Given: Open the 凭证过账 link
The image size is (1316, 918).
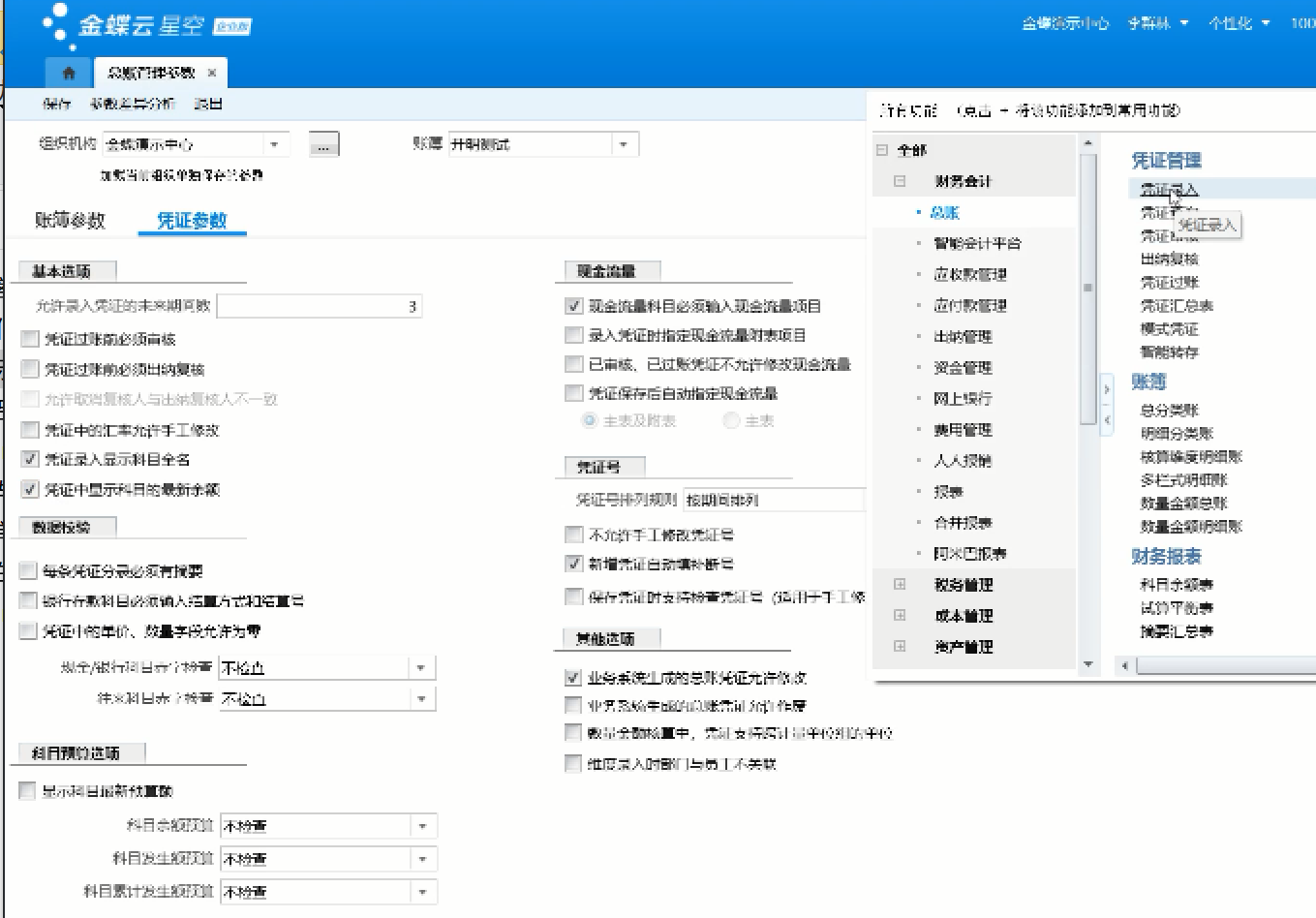Looking at the screenshot, I should (x=1169, y=283).
